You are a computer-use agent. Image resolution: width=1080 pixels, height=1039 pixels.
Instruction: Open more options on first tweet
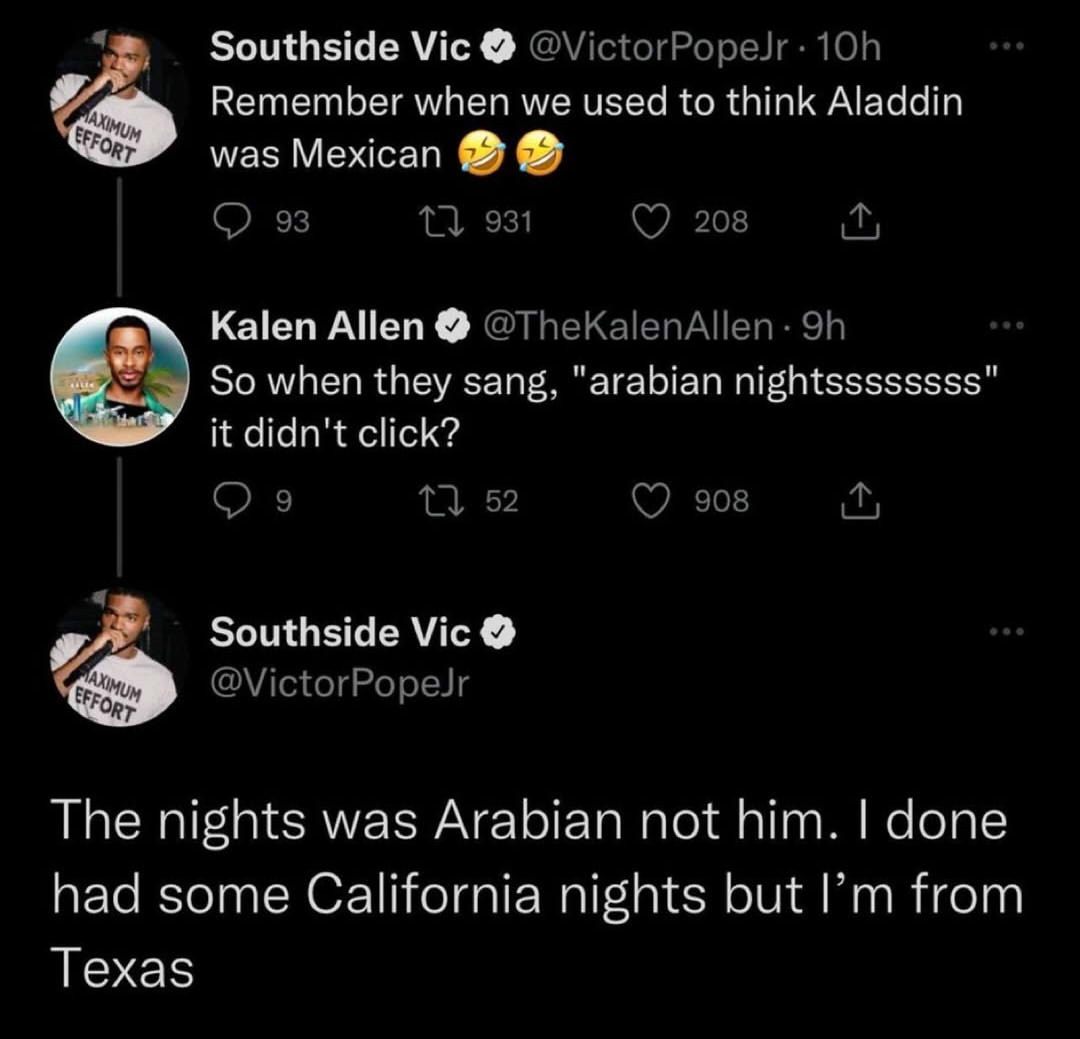point(1009,48)
